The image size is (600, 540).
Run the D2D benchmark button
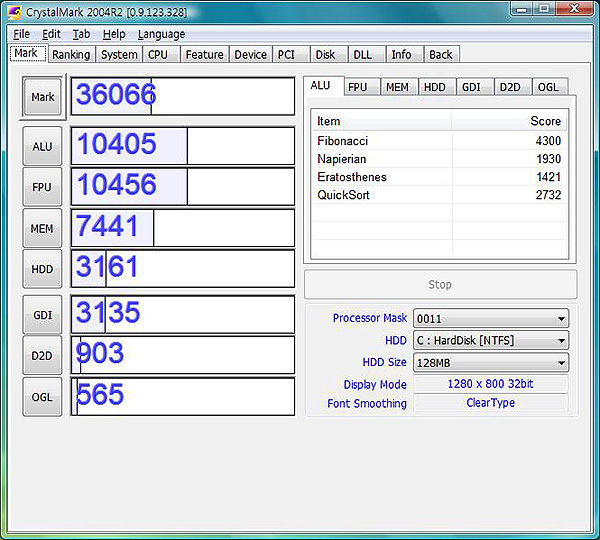[42, 356]
